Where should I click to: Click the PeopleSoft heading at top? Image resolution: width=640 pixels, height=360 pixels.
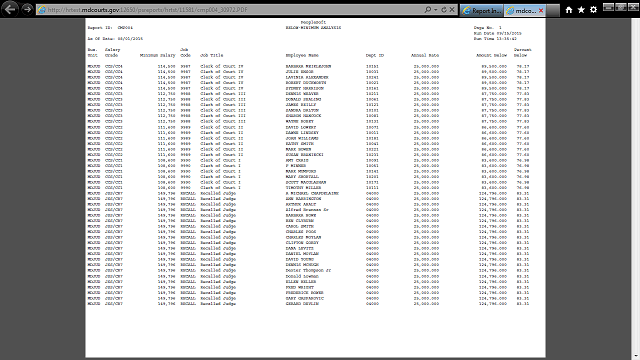[x=313, y=22]
